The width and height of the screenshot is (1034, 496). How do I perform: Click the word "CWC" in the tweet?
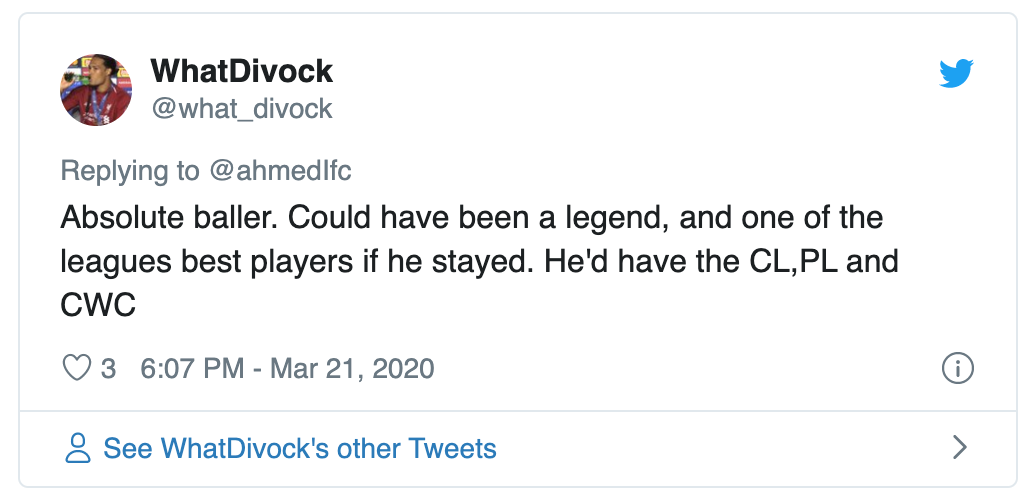(98, 305)
